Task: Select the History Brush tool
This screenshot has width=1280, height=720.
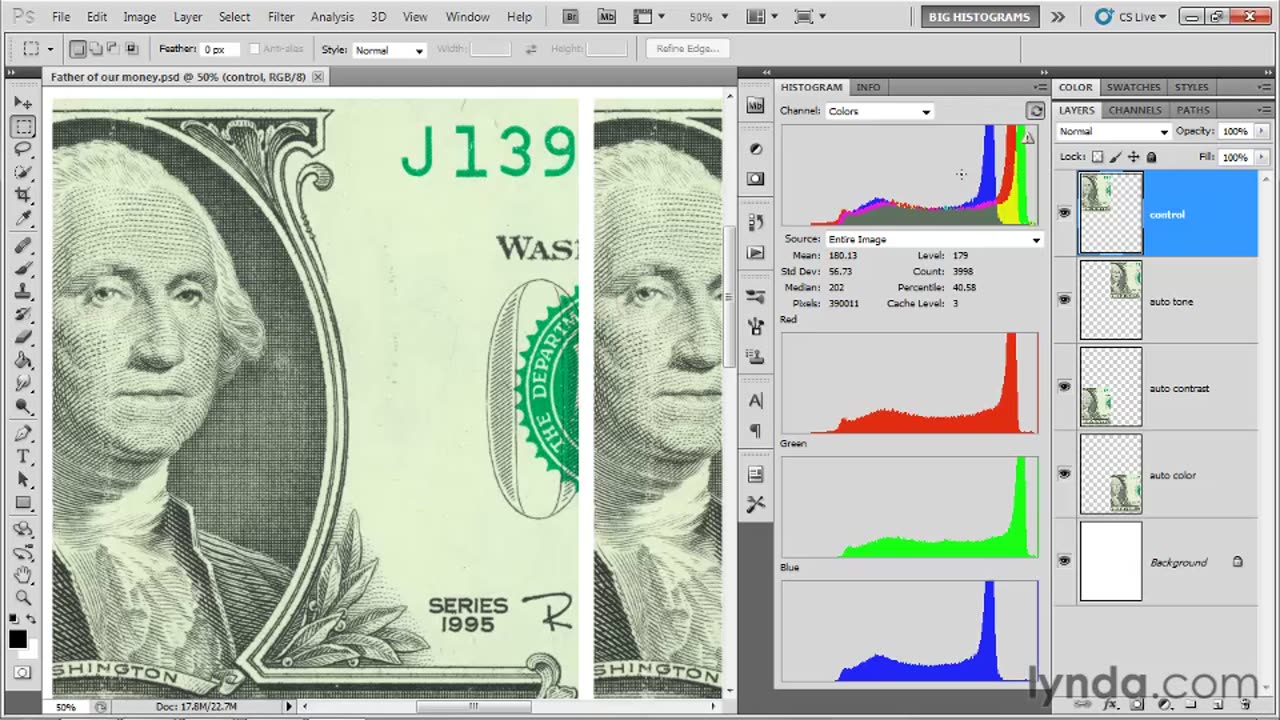Action: (x=23, y=315)
